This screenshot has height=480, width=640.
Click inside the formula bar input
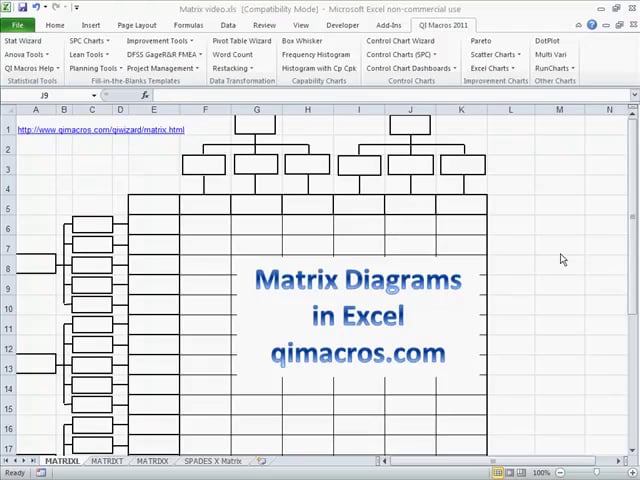pos(392,95)
